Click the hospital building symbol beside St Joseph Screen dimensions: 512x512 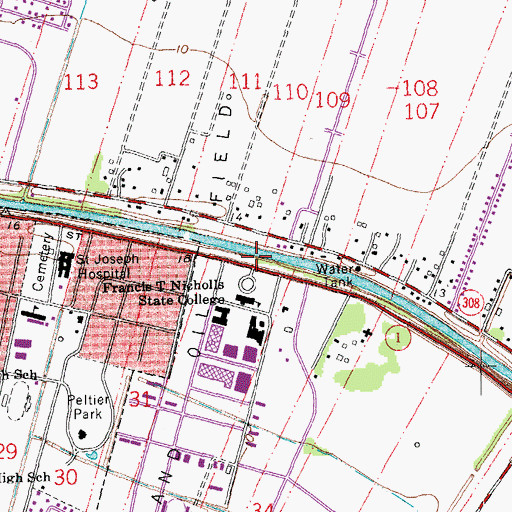[x=66, y=265]
